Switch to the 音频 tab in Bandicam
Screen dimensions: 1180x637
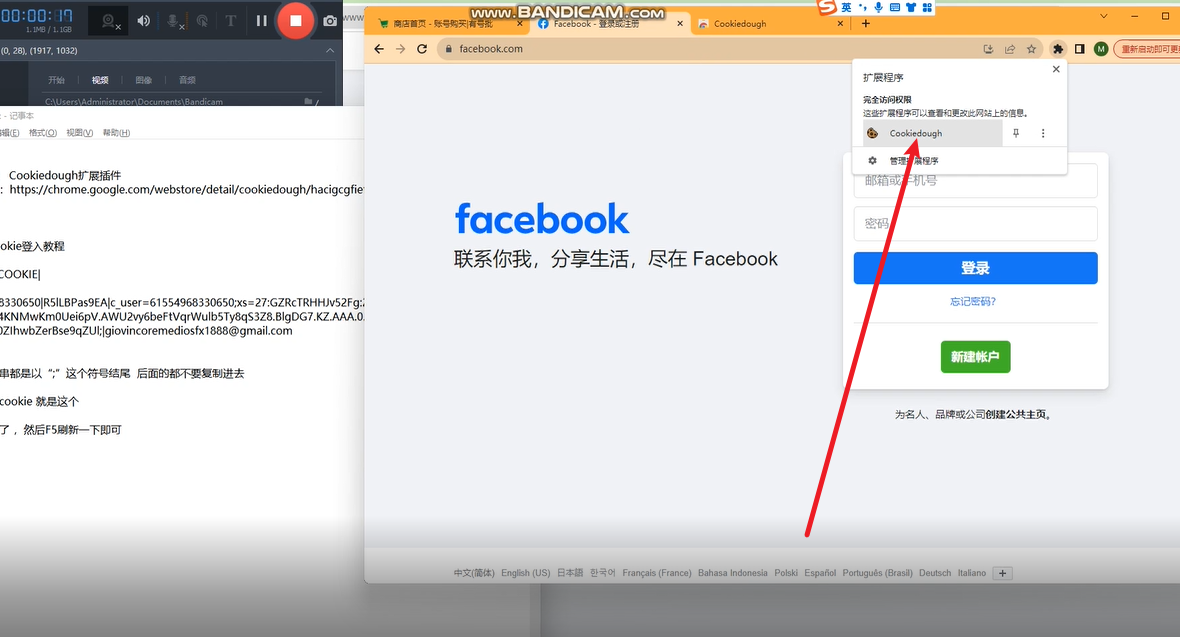(x=187, y=80)
